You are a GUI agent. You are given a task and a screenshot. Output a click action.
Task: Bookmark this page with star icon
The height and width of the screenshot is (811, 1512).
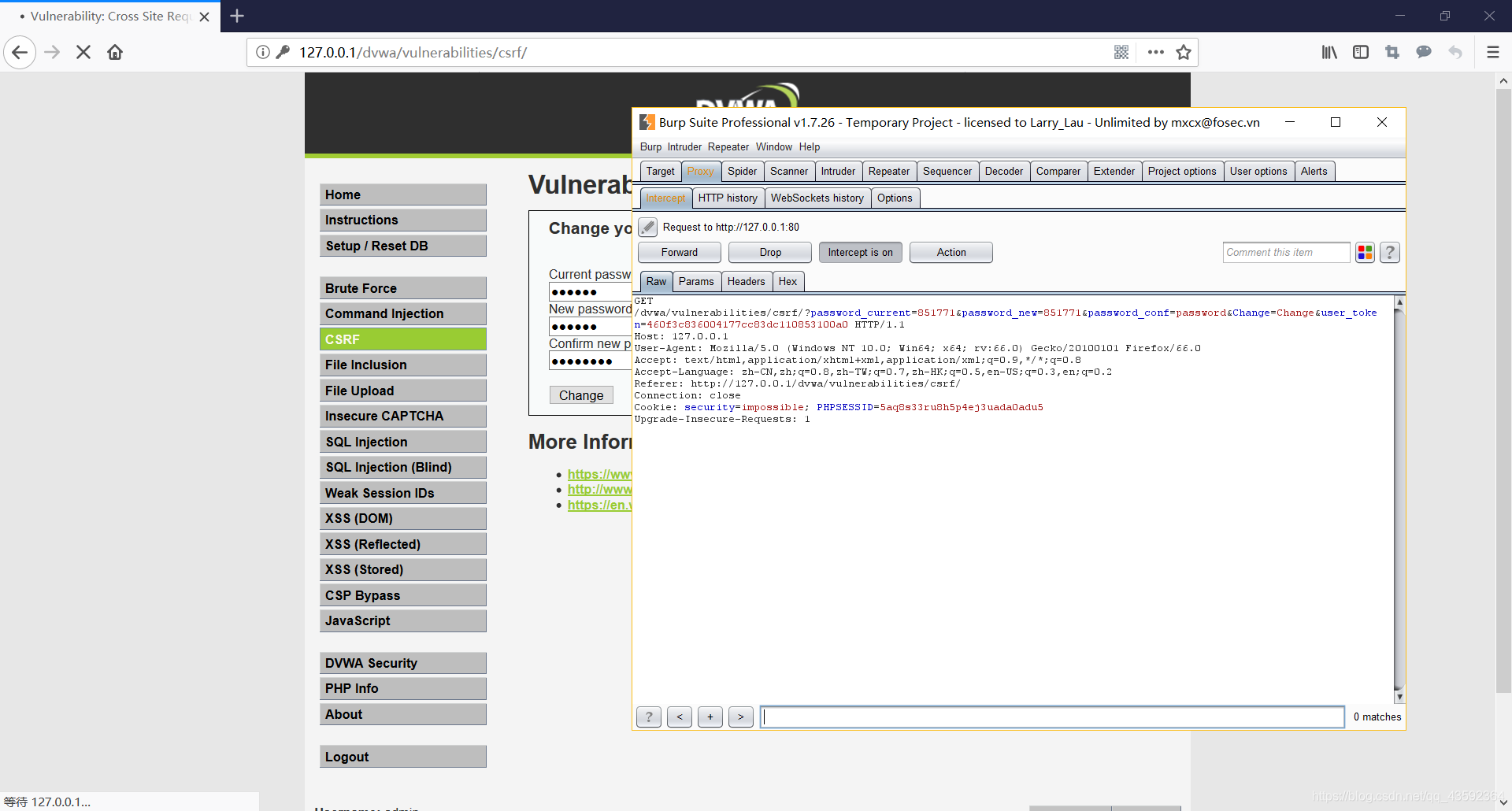[x=1184, y=53]
